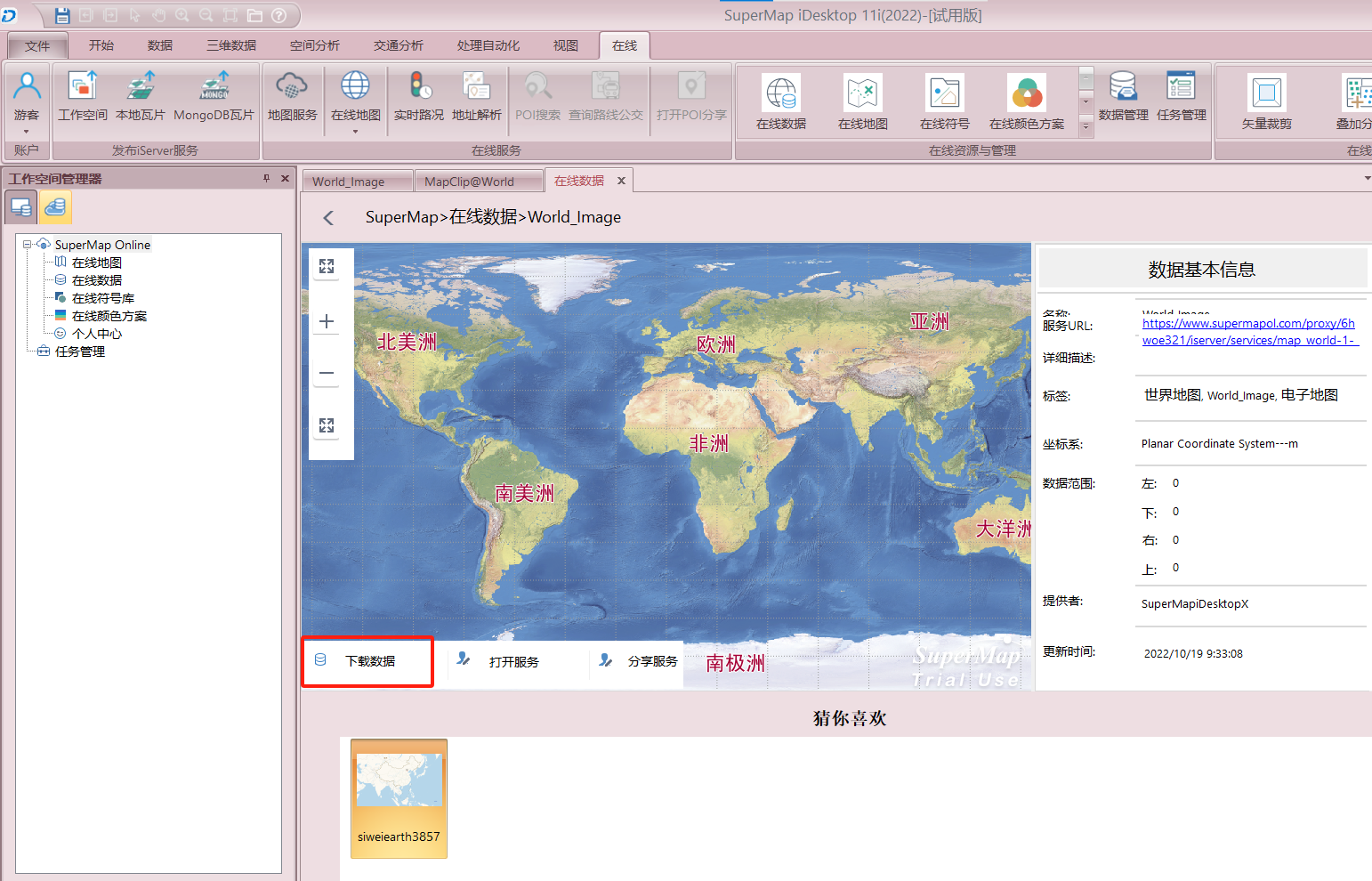The height and width of the screenshot is (881, 1372).
Task: Pin the 工作空间管理器 panel
Action: pyautogui.click(x=266, y=178)
